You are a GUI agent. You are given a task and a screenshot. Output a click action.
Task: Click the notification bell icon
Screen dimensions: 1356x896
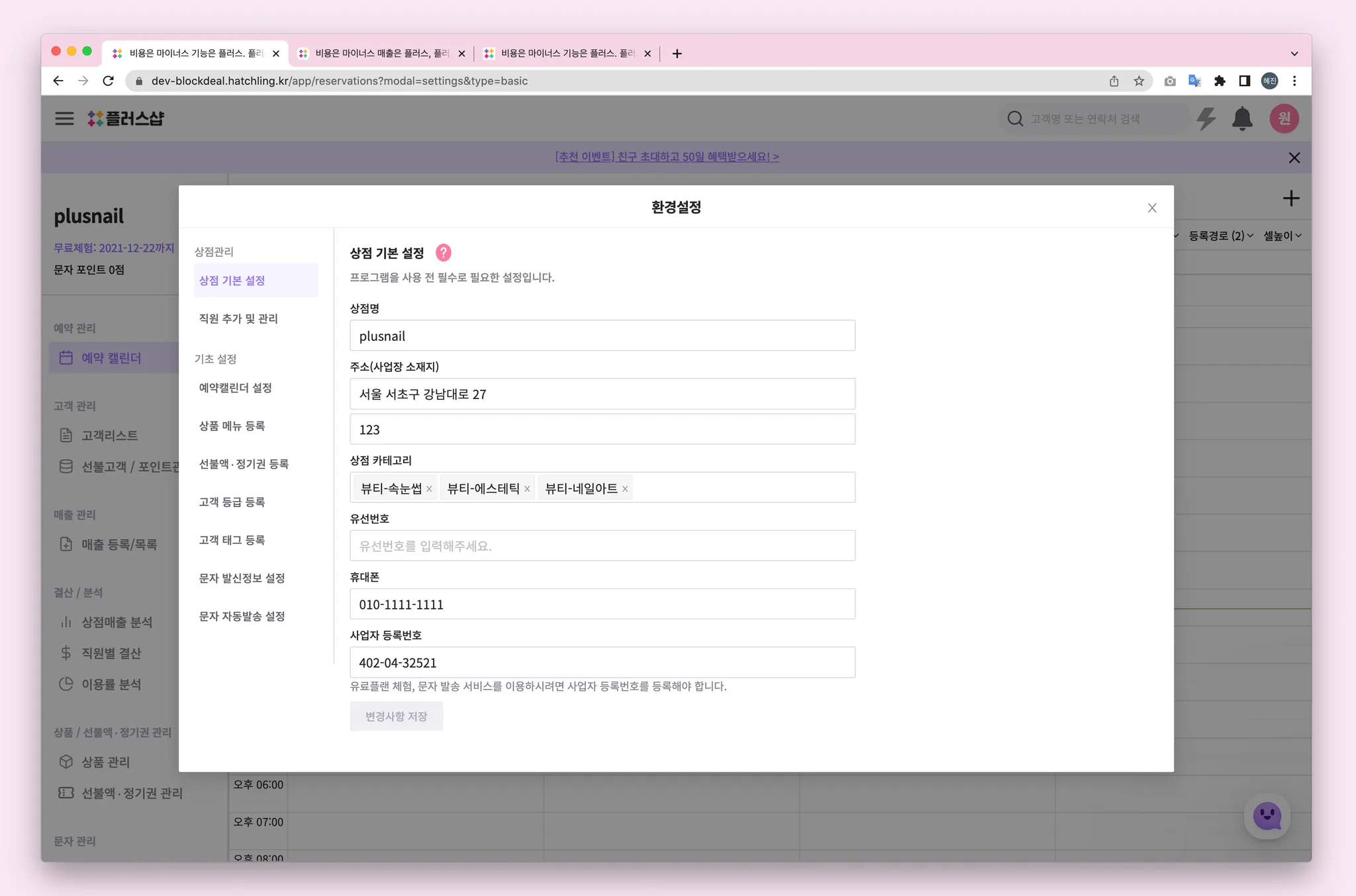coord(1241,119)
